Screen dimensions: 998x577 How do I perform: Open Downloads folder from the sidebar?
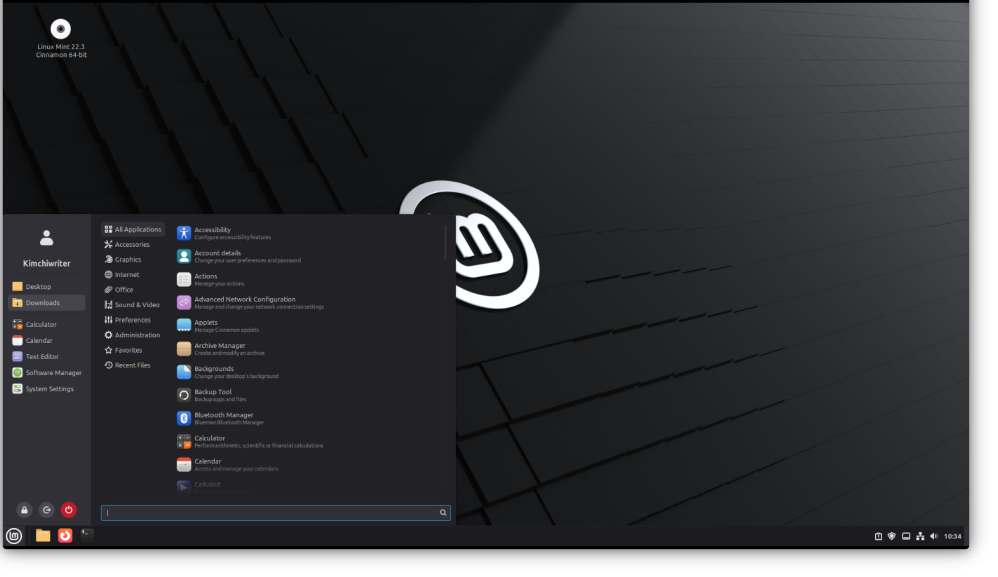click(x=42, y=303)
